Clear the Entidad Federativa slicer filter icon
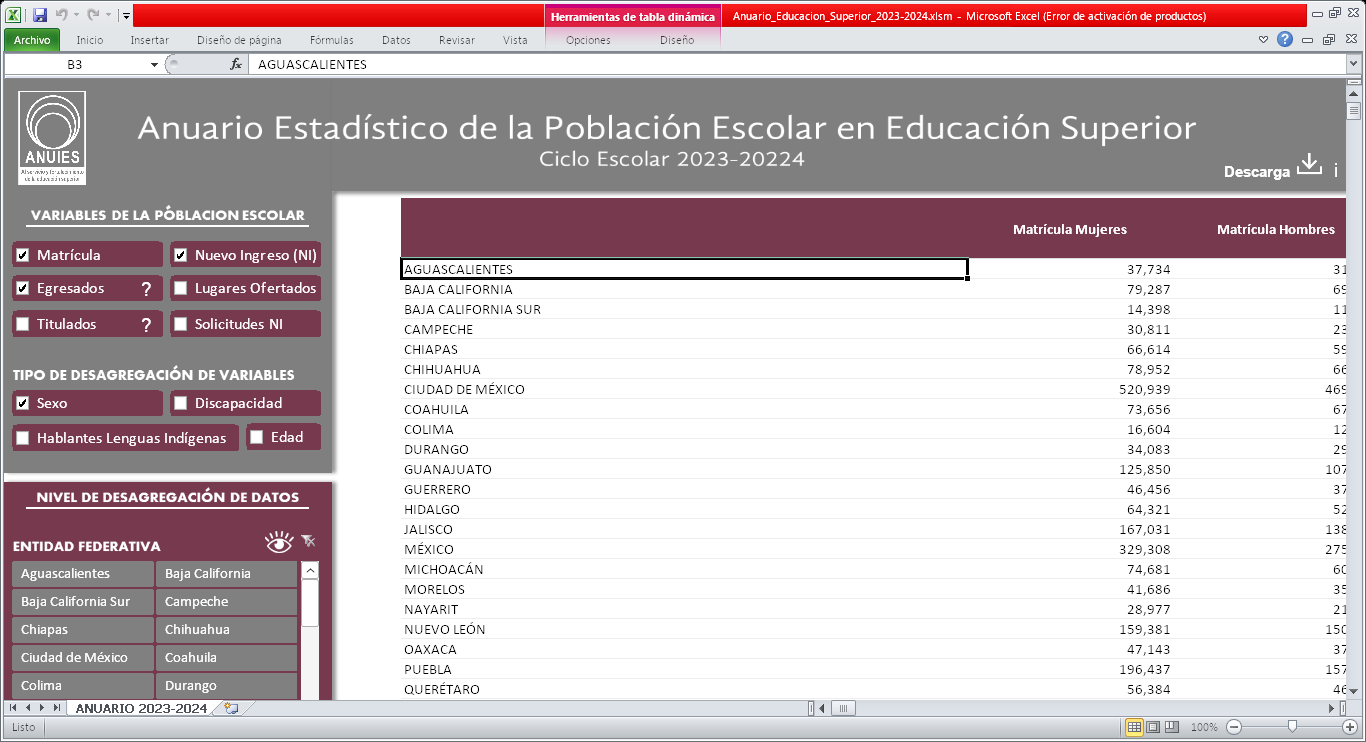Viewport: 1366px width, 742px height. coord(309,542)
